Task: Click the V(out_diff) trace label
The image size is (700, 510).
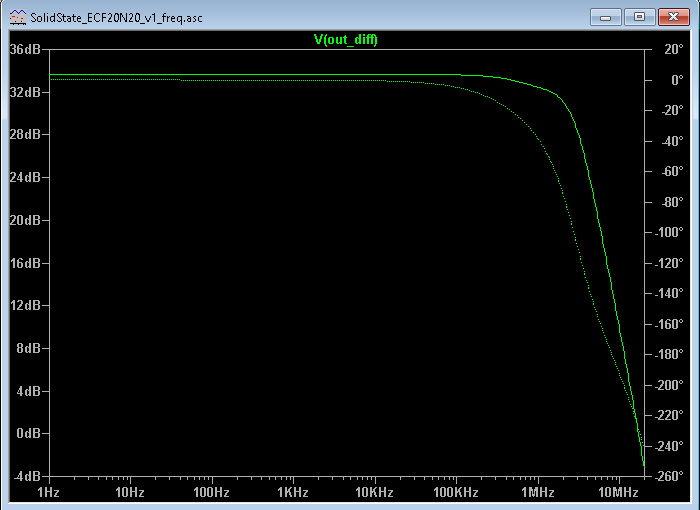Action: pos(345,39)
